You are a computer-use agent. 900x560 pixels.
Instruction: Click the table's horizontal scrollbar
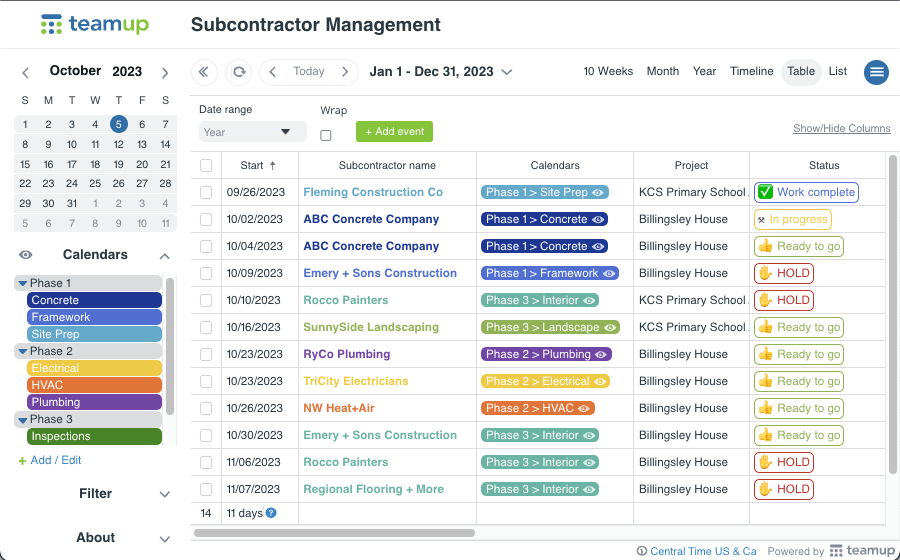click(x=335, y=533)
